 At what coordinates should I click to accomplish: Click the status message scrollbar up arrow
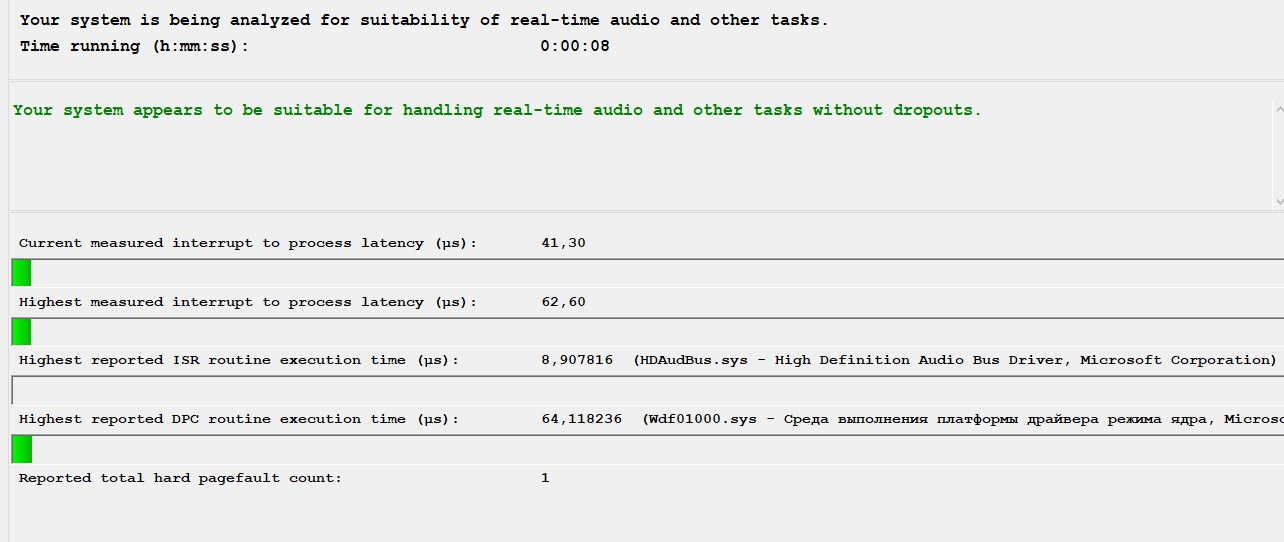tap(1278, 108)
